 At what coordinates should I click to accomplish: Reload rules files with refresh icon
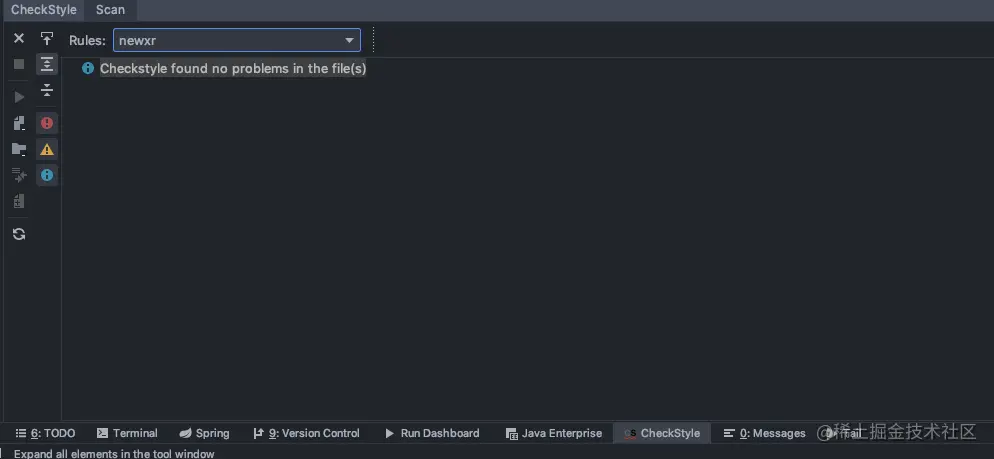[x=19, y=234]
